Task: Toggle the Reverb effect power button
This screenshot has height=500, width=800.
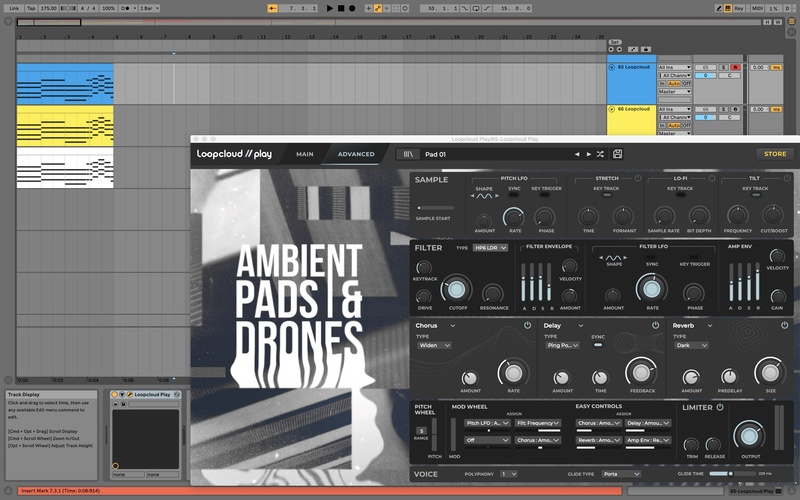Action: click(x=785, y=325)
